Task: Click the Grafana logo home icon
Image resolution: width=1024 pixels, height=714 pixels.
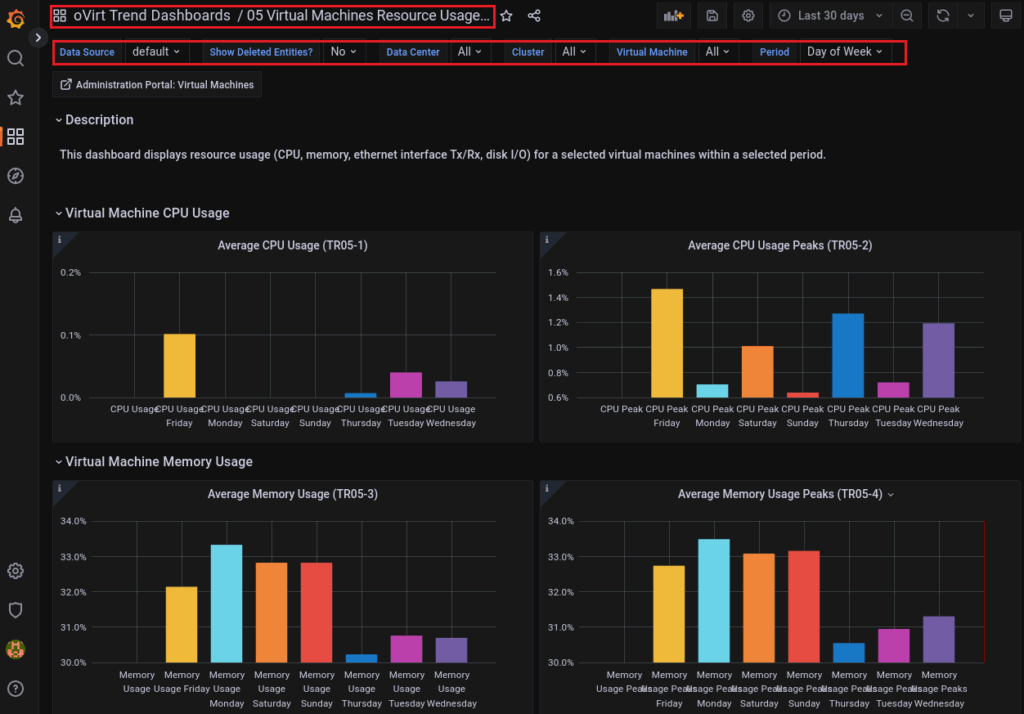Action: click(x=16, y=19)
